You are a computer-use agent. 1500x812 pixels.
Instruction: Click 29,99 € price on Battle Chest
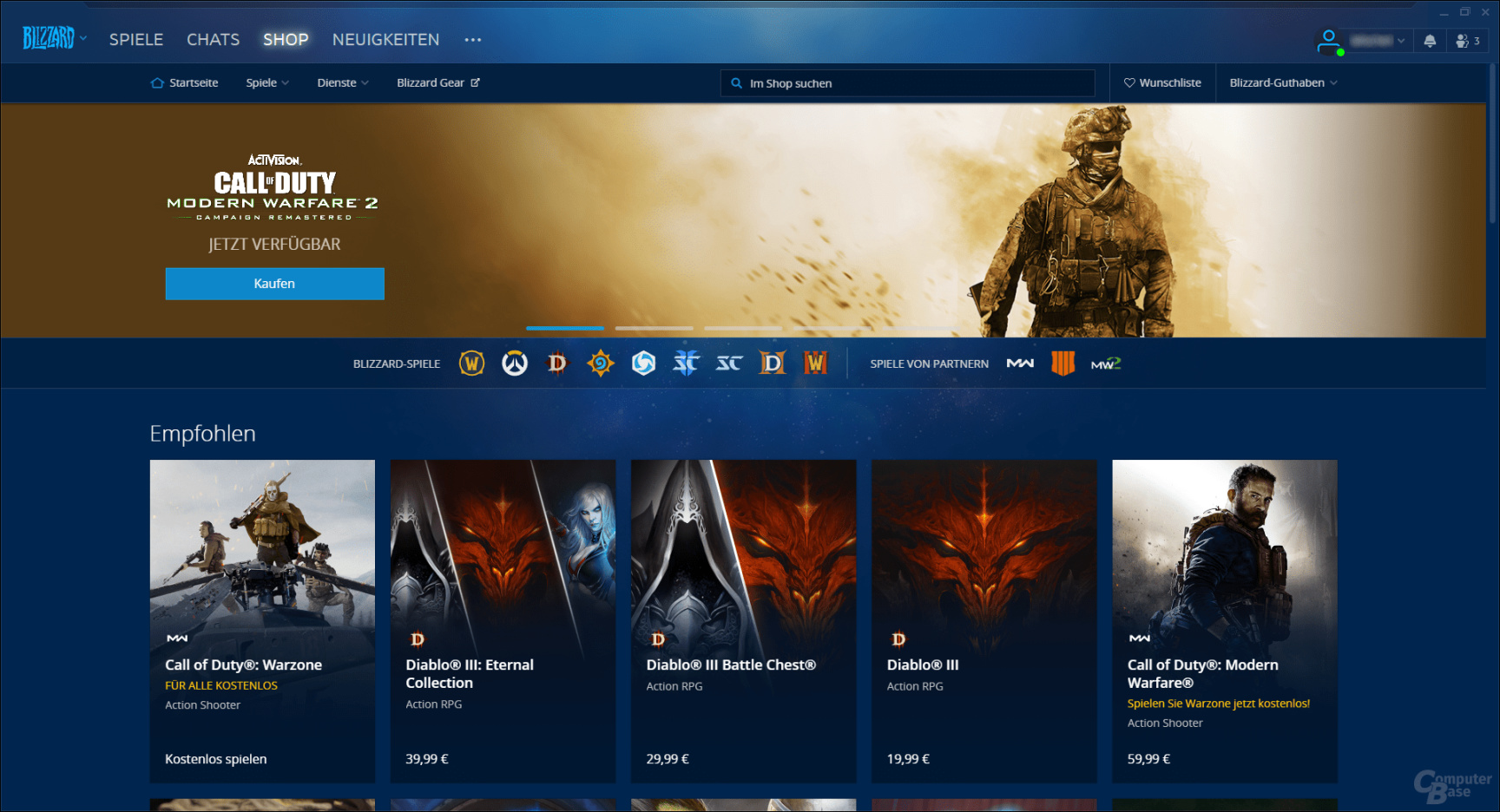point(668,759)
